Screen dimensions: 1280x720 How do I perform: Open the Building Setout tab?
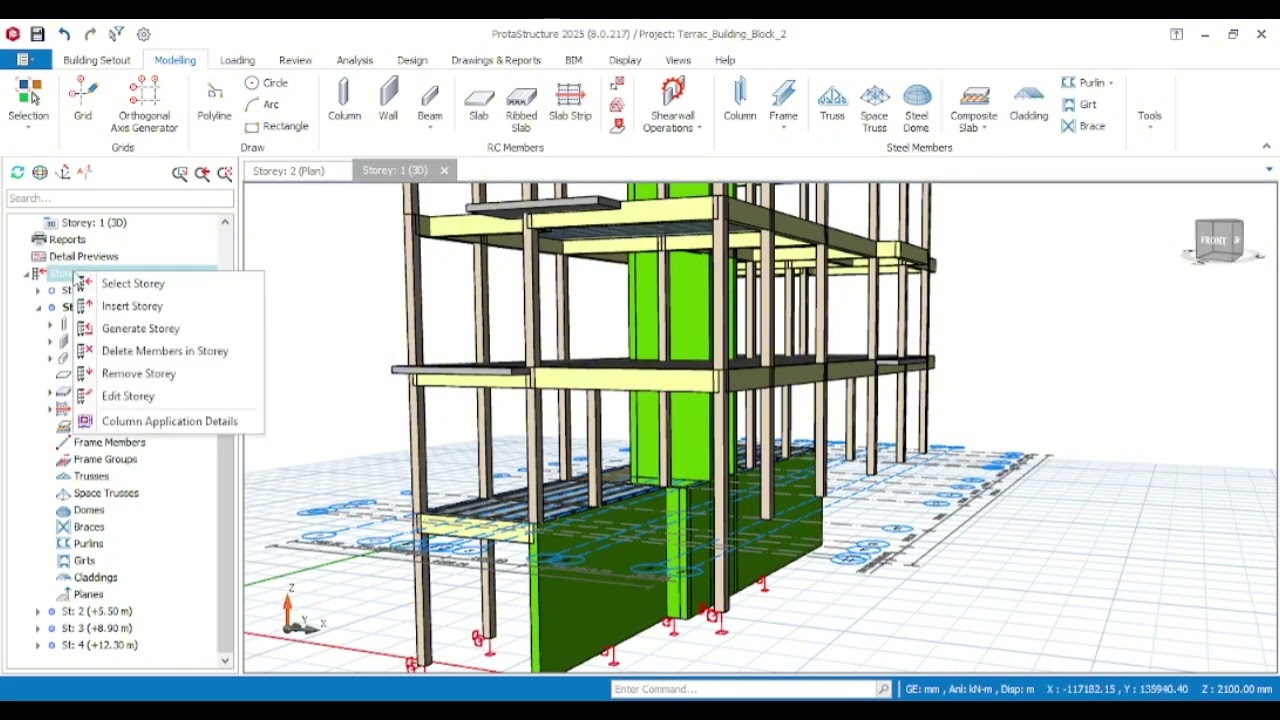click(97, 60)
